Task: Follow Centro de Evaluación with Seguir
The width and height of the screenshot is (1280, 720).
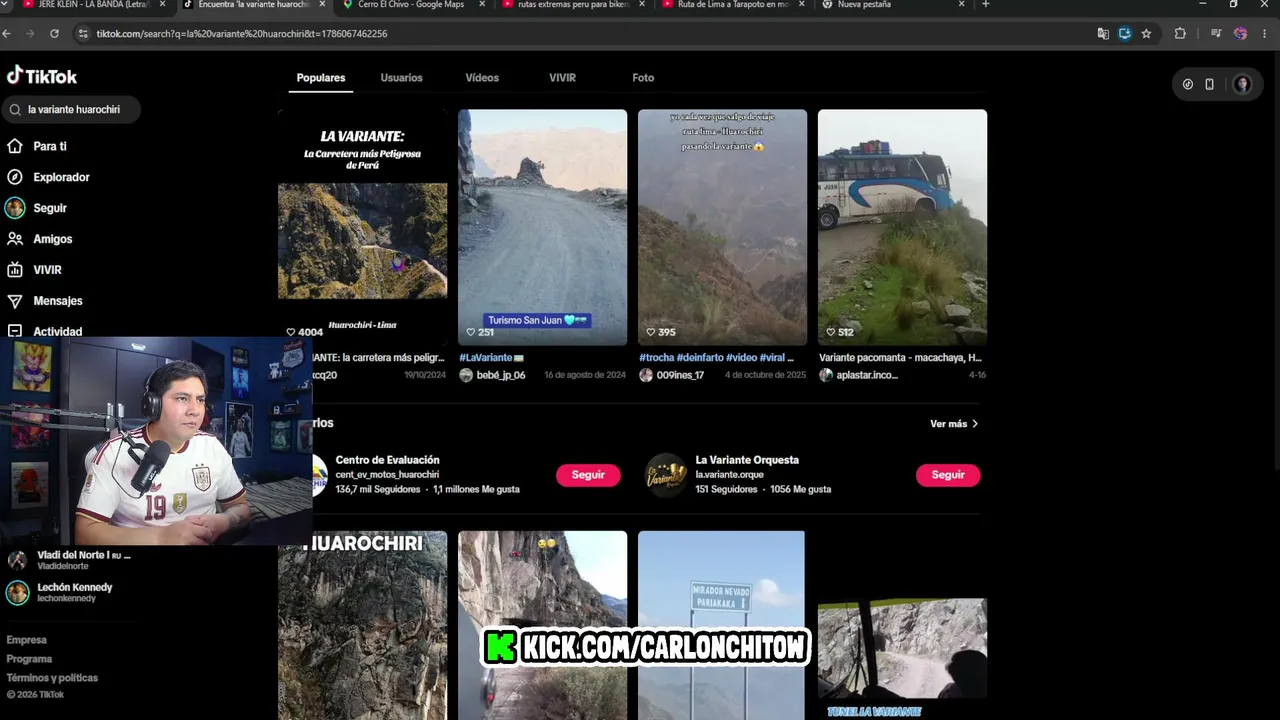Action: pos(588,475)
